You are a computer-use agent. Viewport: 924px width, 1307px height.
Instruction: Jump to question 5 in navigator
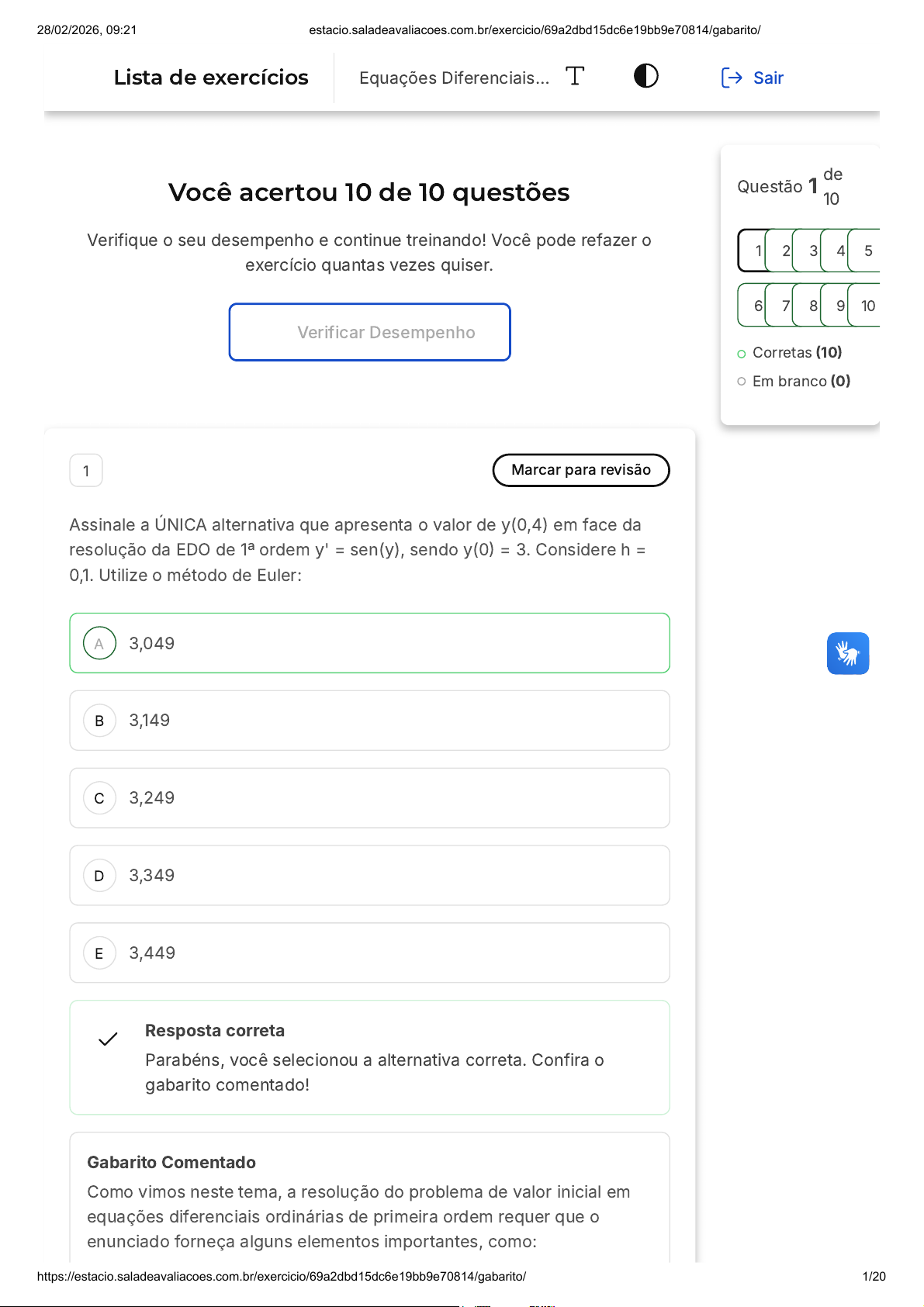[867, 251]
